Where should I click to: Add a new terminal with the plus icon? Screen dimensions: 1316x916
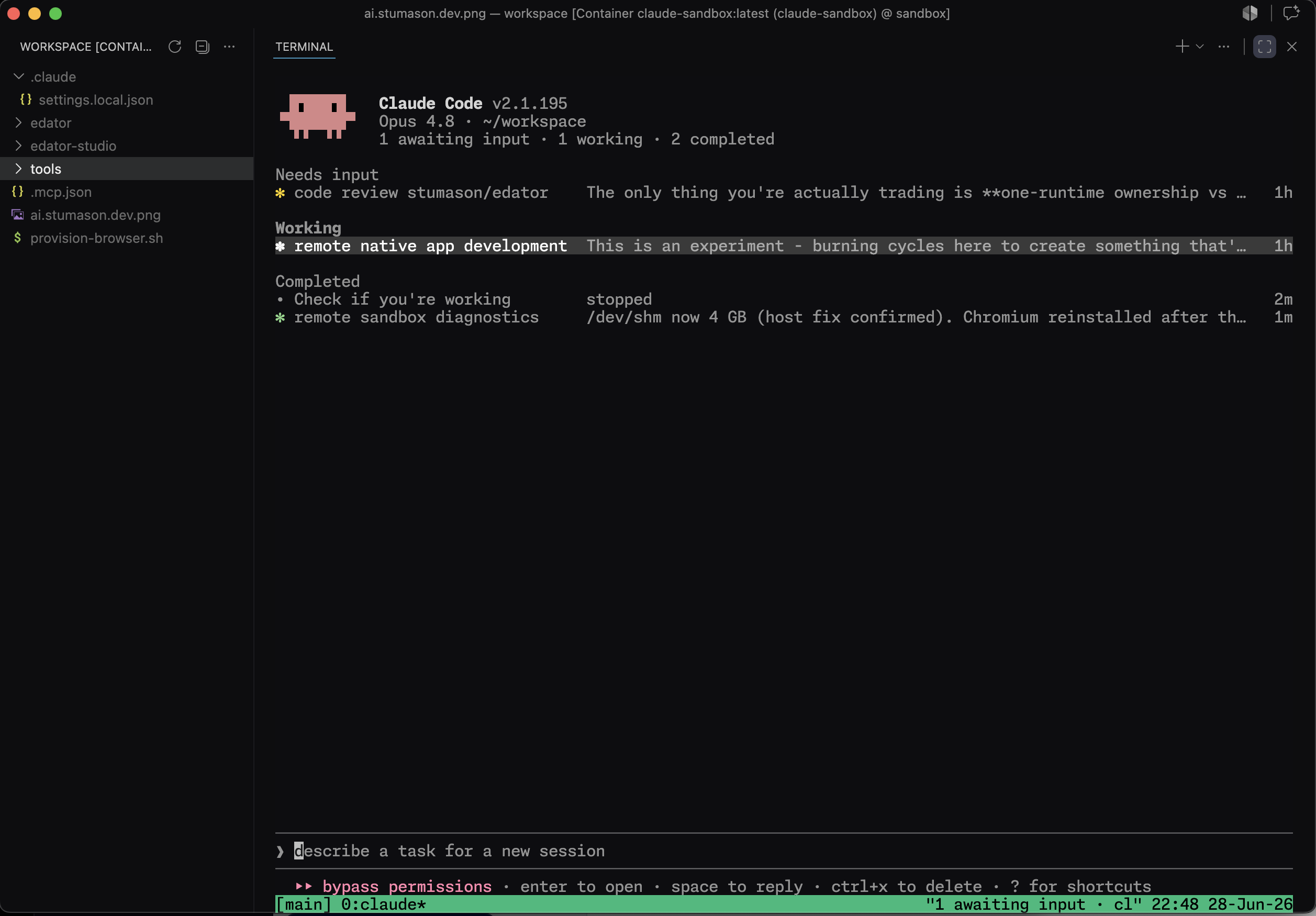click(x=1182, y=47)
